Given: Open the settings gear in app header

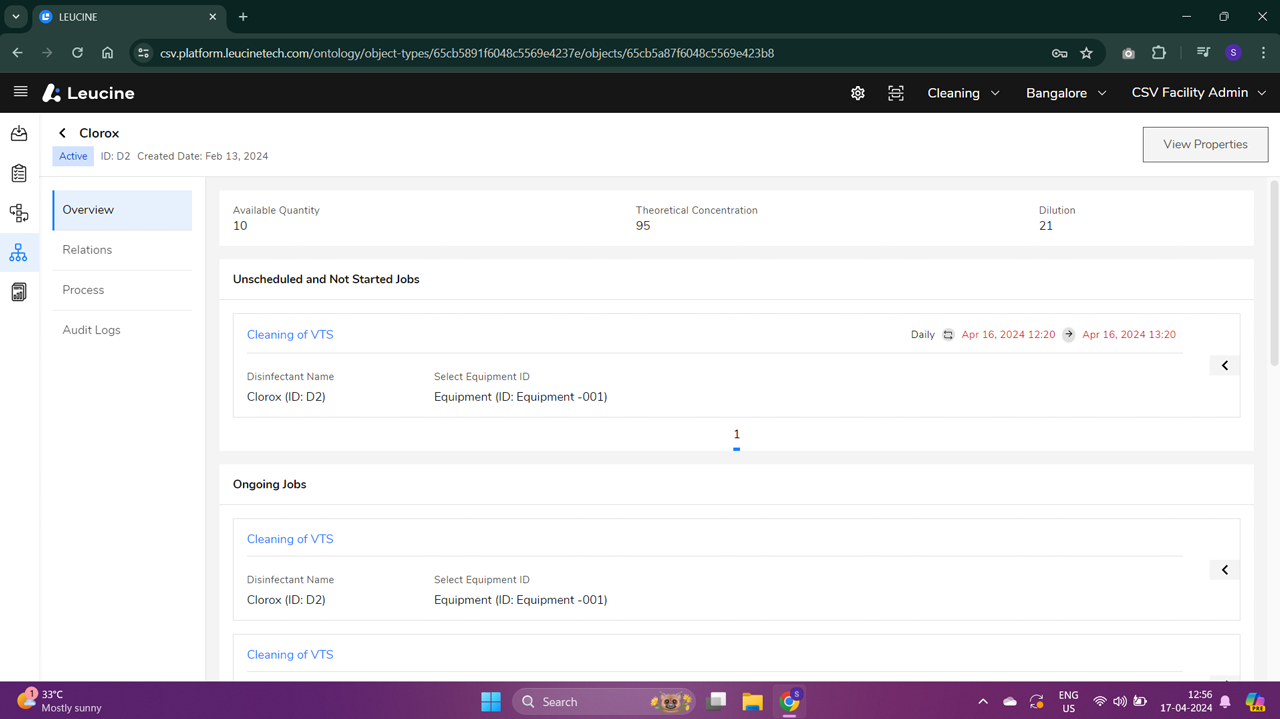Looking at the screenshot, I should point(858,93).
